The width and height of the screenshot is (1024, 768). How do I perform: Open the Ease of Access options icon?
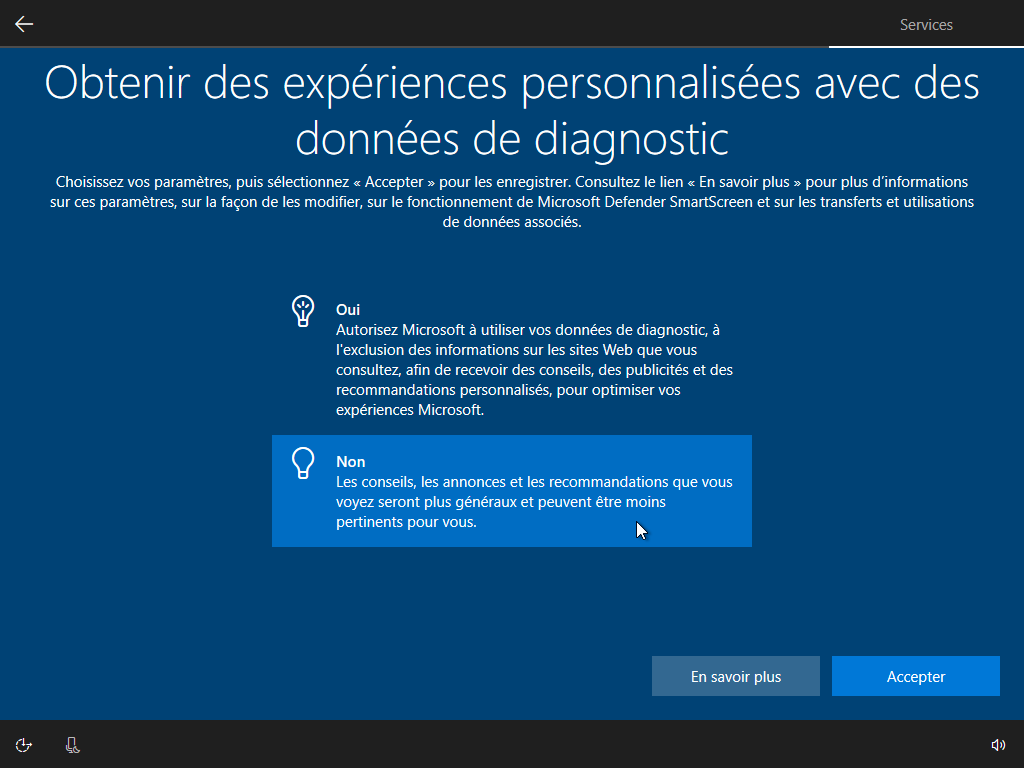[24, 744]
